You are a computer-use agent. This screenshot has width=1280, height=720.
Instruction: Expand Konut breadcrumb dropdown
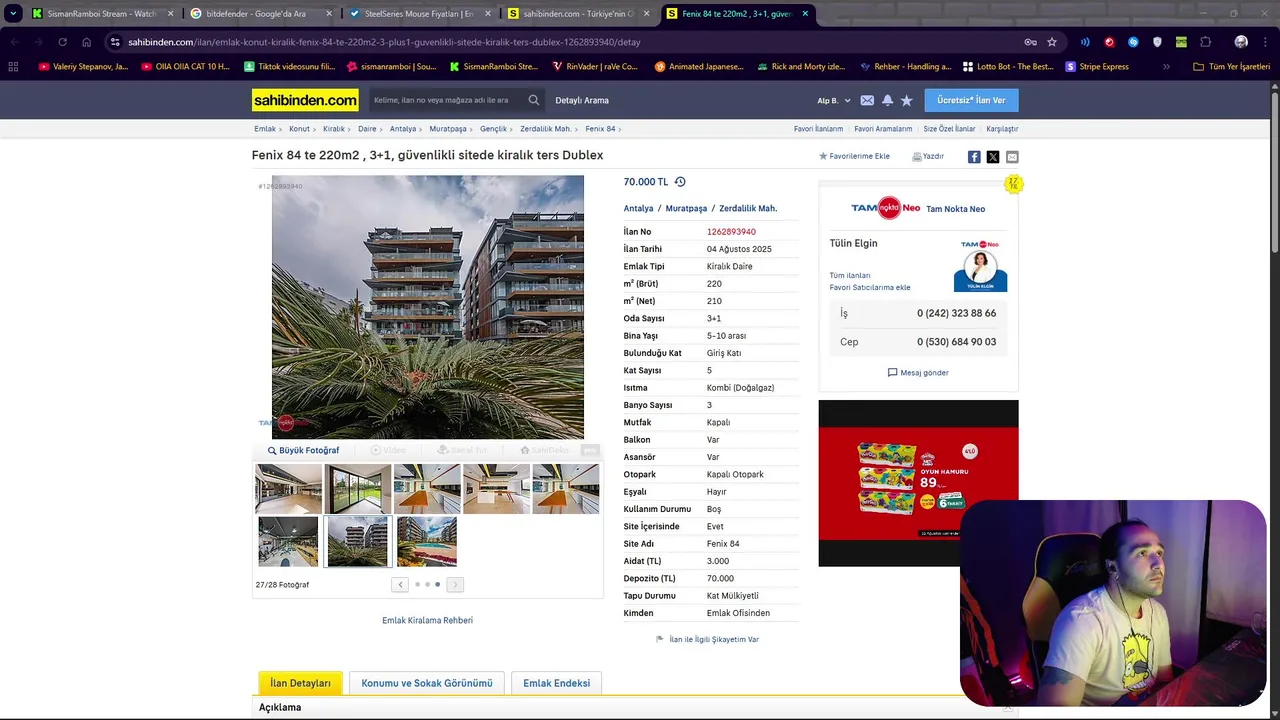[316, 129]
